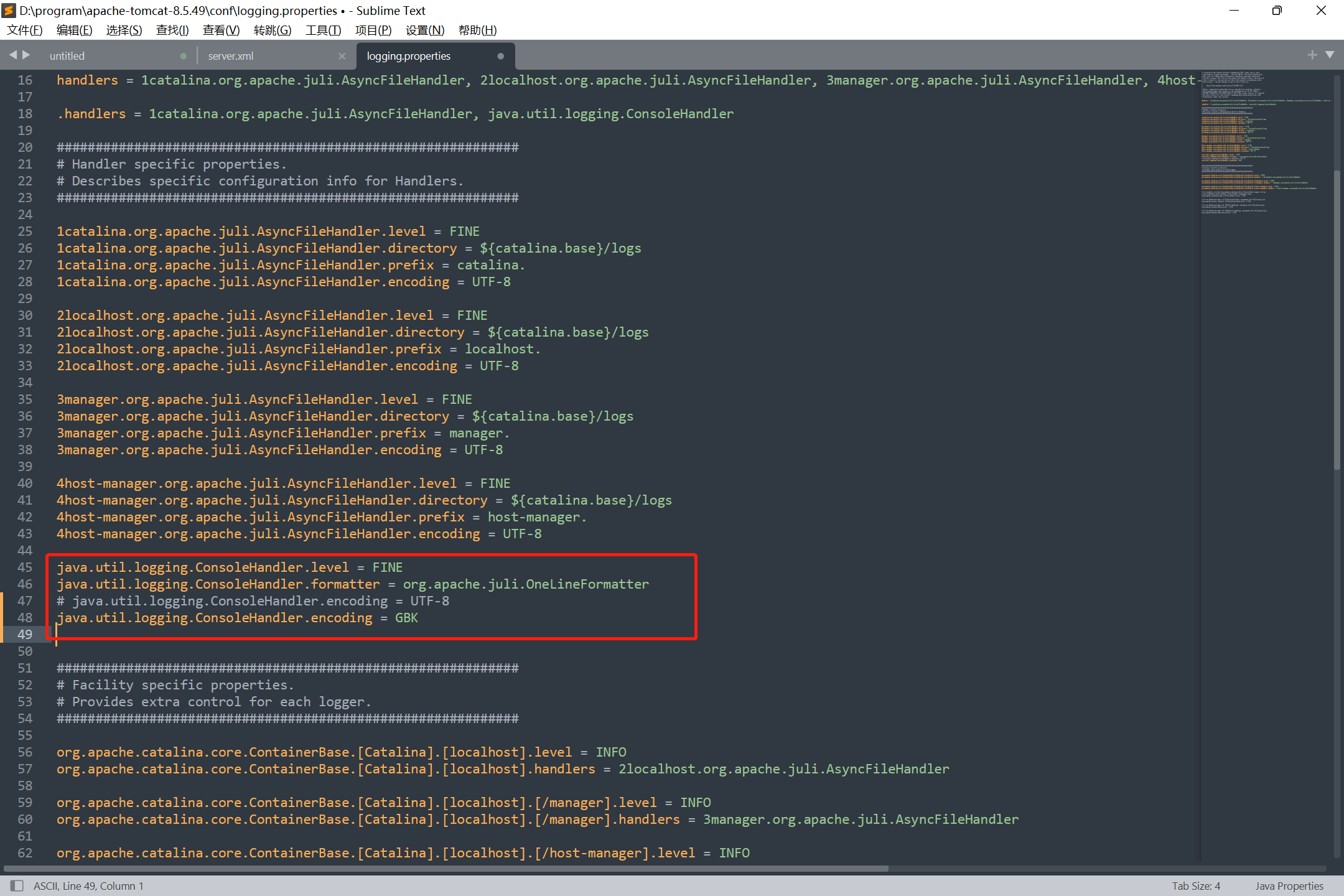
Task: Close the server.xml tab
Action: point(342,56)
